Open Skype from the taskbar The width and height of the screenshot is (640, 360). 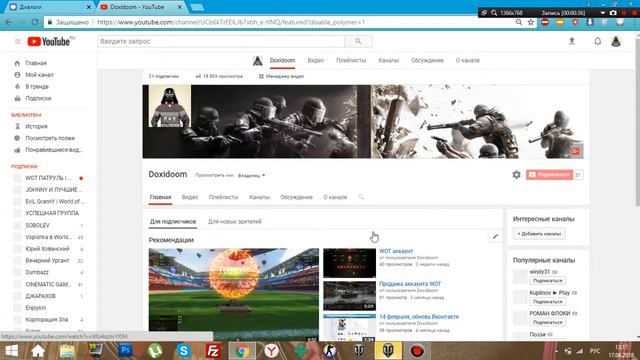coord(184,350)
